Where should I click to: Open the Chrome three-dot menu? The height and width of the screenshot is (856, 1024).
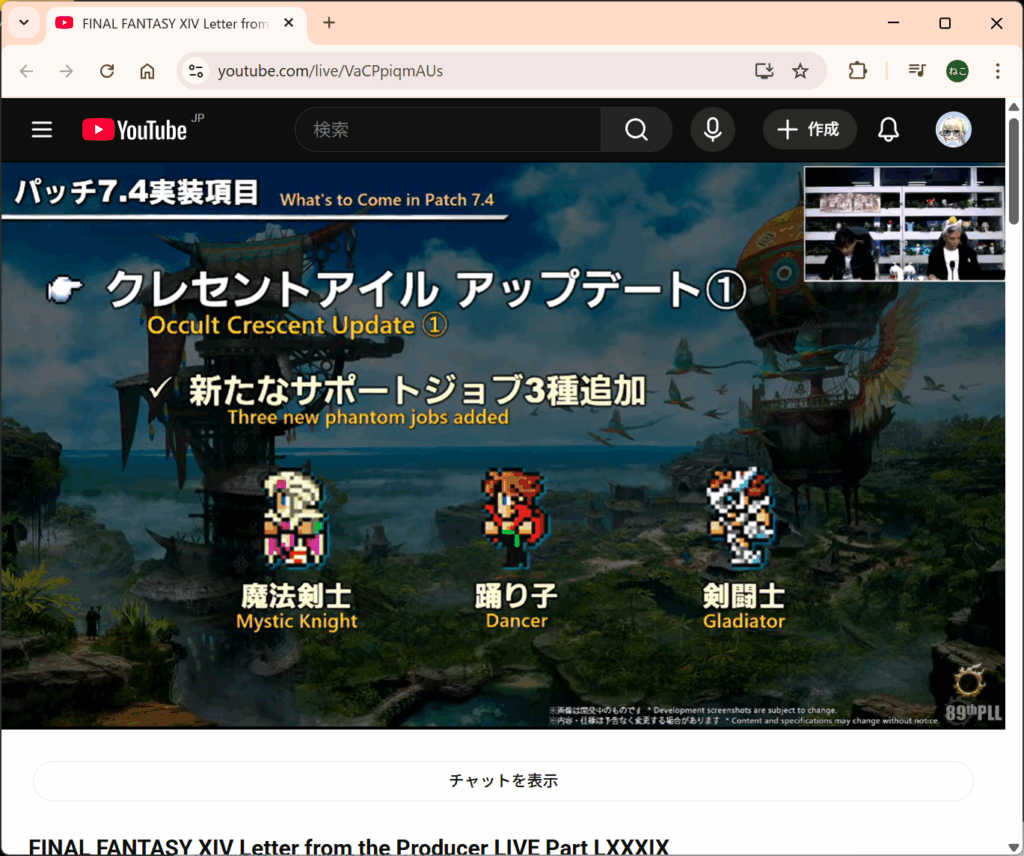tap(997, 71)
